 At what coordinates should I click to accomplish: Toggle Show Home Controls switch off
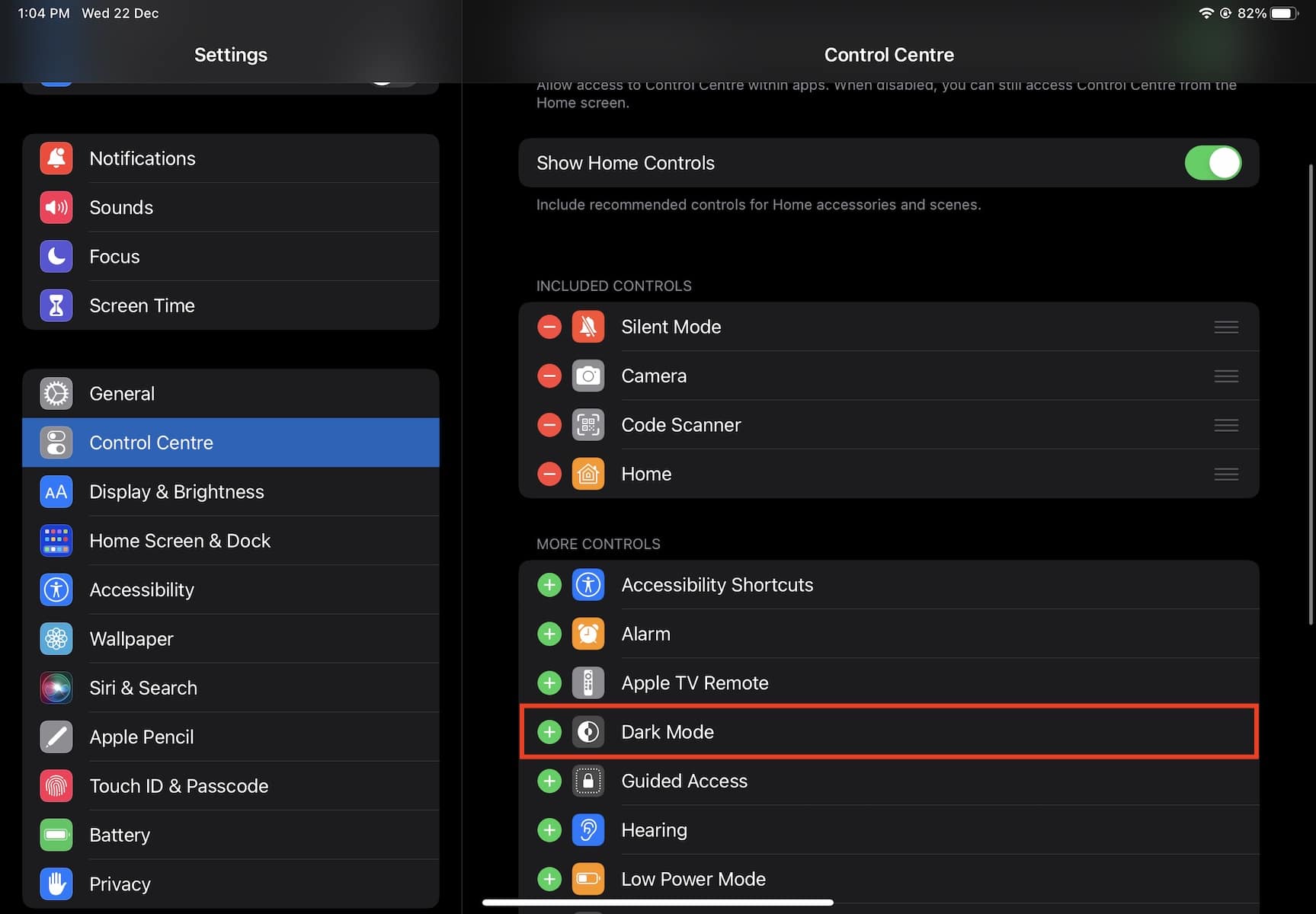(1212, 163)
